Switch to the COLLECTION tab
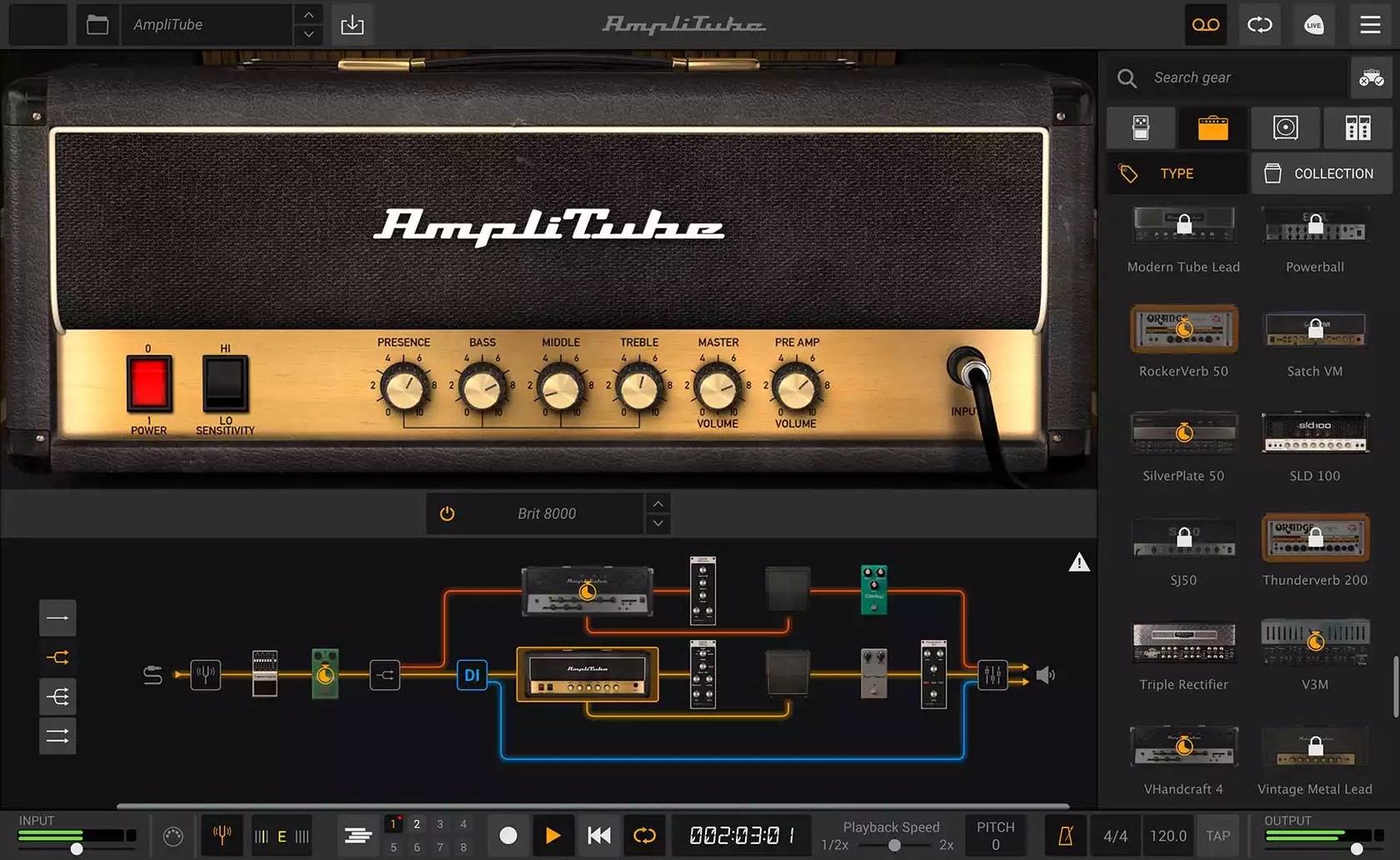The width and height of the screenshot is (1400, 860). click(1321, 173)
